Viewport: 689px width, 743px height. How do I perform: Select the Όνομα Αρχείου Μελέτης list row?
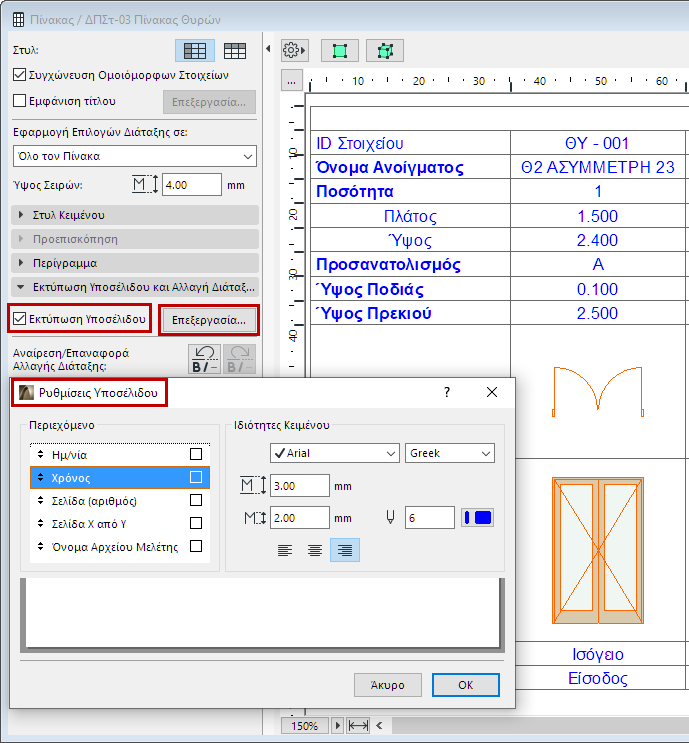pos(120,546)
